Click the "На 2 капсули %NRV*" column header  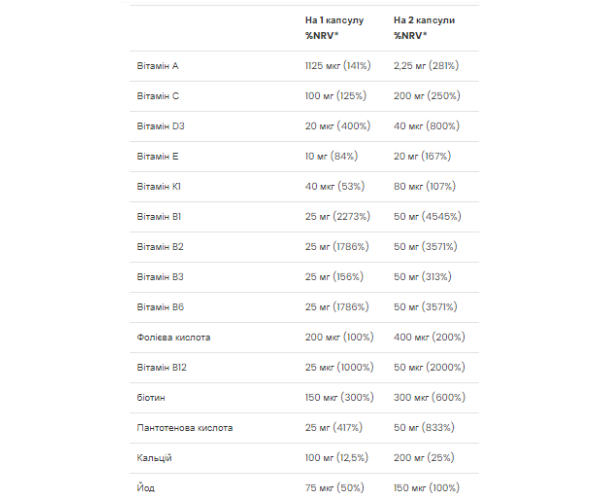[423, 27]
